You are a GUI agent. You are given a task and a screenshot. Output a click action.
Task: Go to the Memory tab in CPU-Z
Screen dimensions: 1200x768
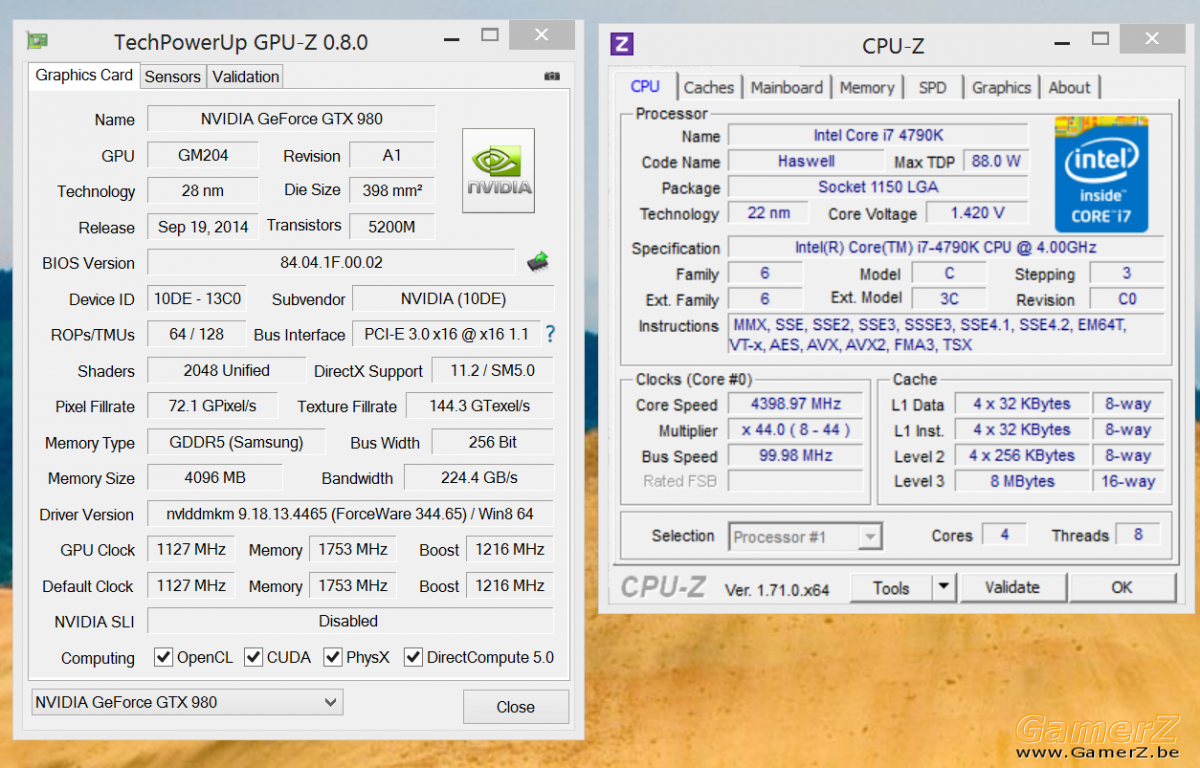click(x=867, y=87)
